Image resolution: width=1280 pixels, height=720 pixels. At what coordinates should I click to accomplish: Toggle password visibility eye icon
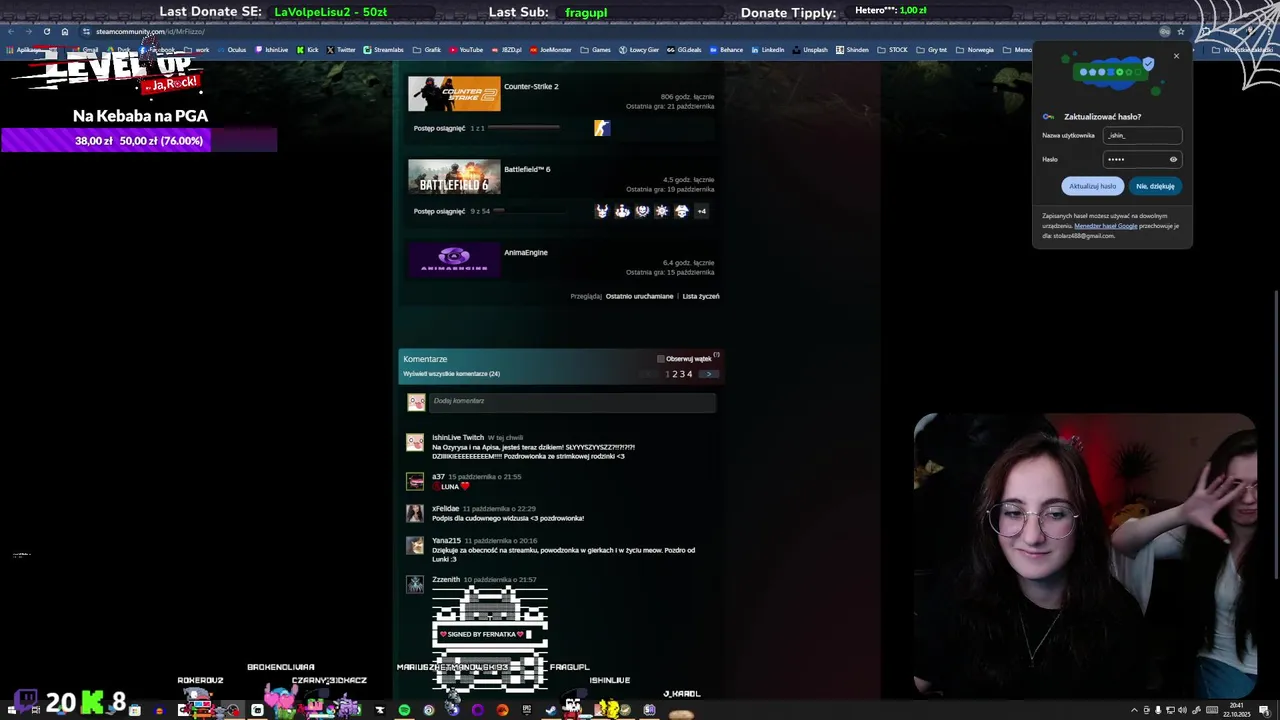pyautogui.click(x=1173, y=159)
